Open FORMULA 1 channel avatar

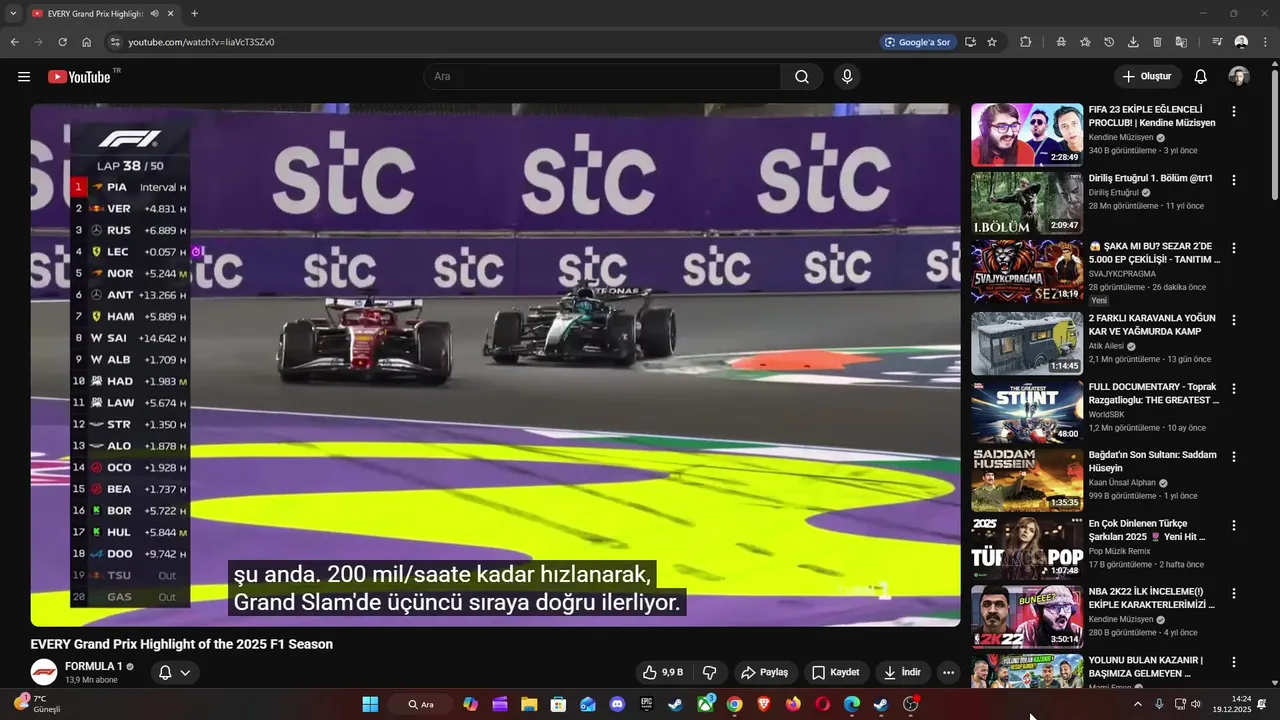click(43, 672)
